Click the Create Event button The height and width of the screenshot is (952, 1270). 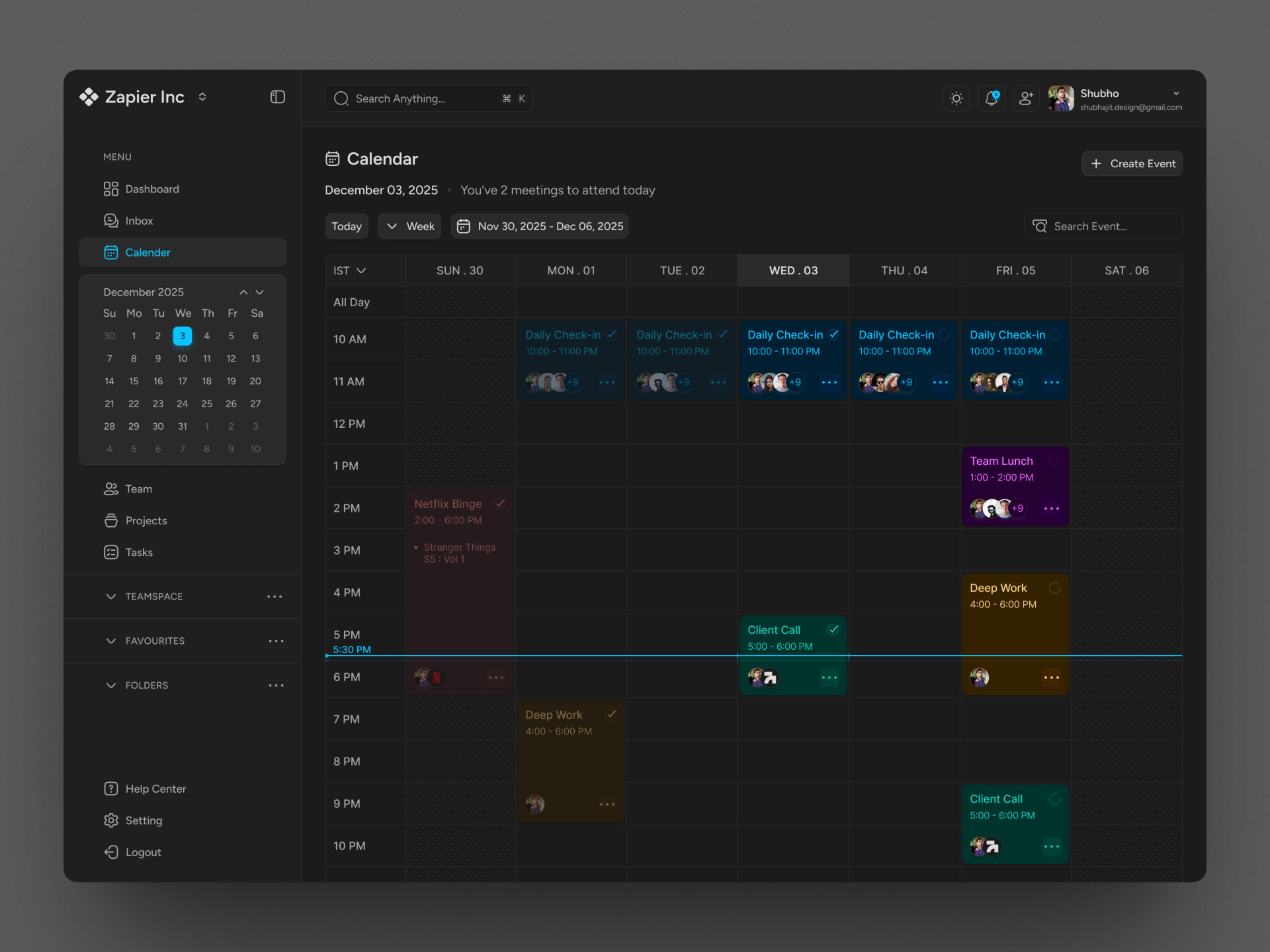click(1132, 163)
